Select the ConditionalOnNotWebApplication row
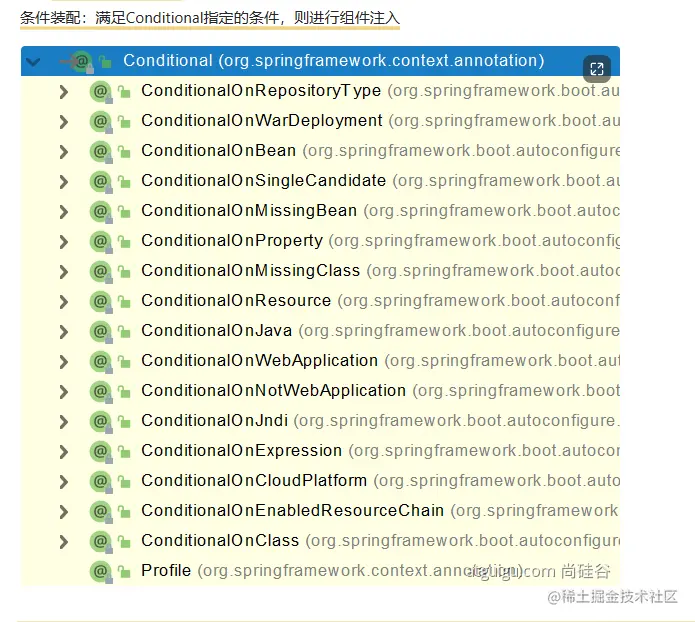Viewport: 695px width, 622px height. [x=320, y=391]
